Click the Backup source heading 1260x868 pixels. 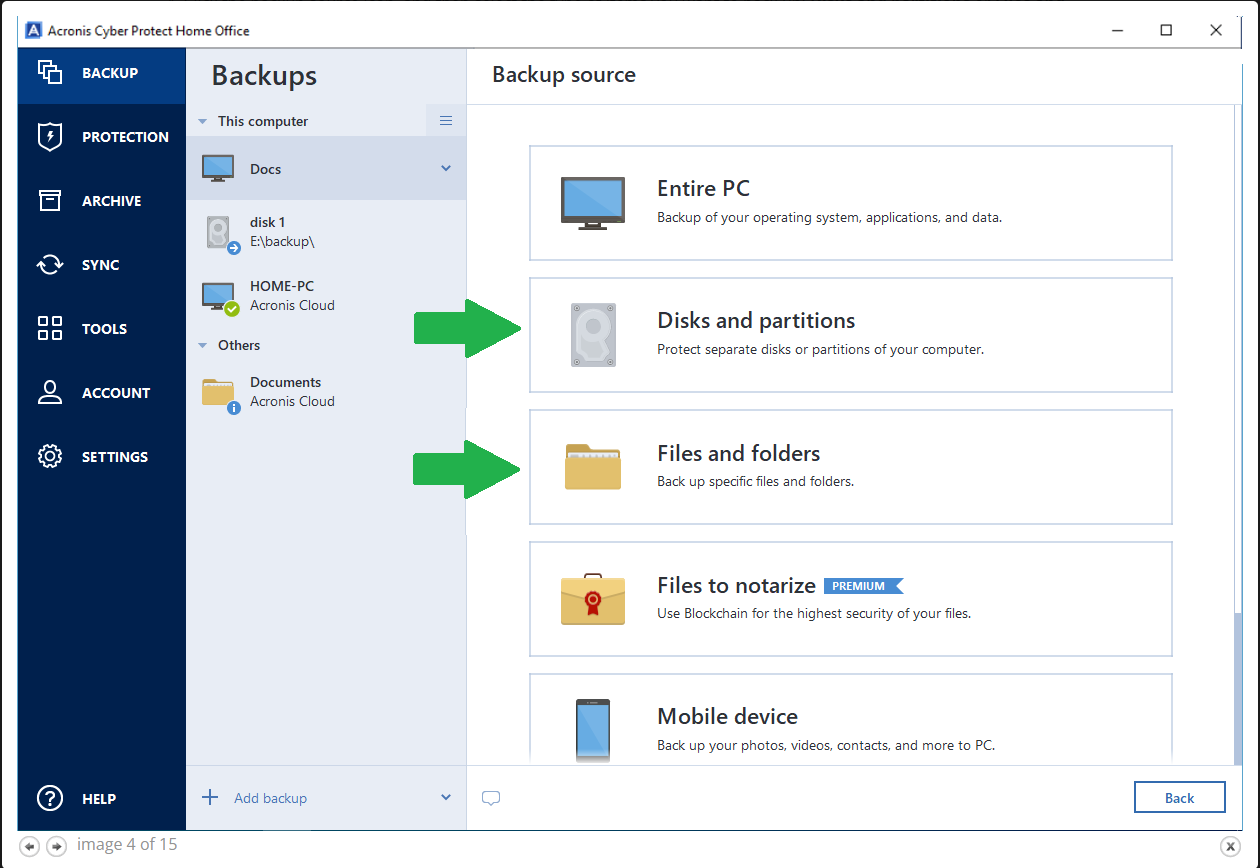pos(564,75)
